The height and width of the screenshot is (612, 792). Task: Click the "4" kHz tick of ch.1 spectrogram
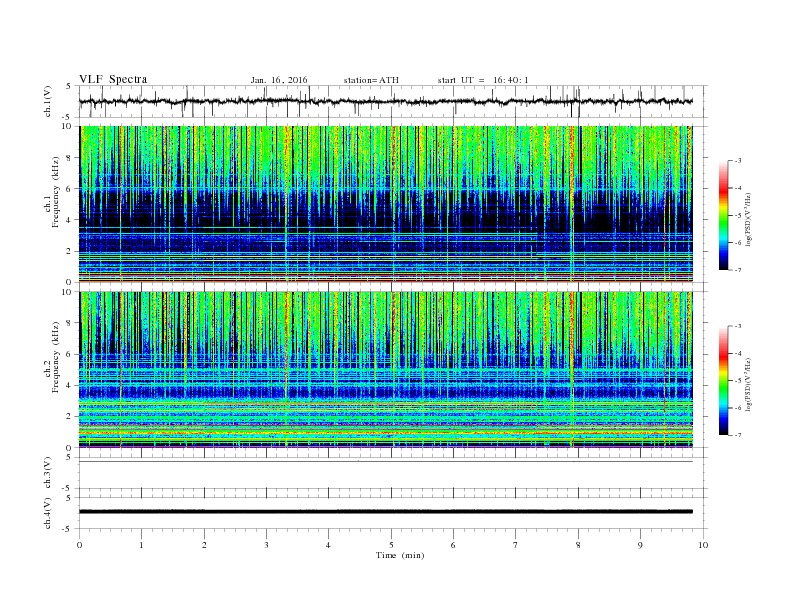[69, 220]
